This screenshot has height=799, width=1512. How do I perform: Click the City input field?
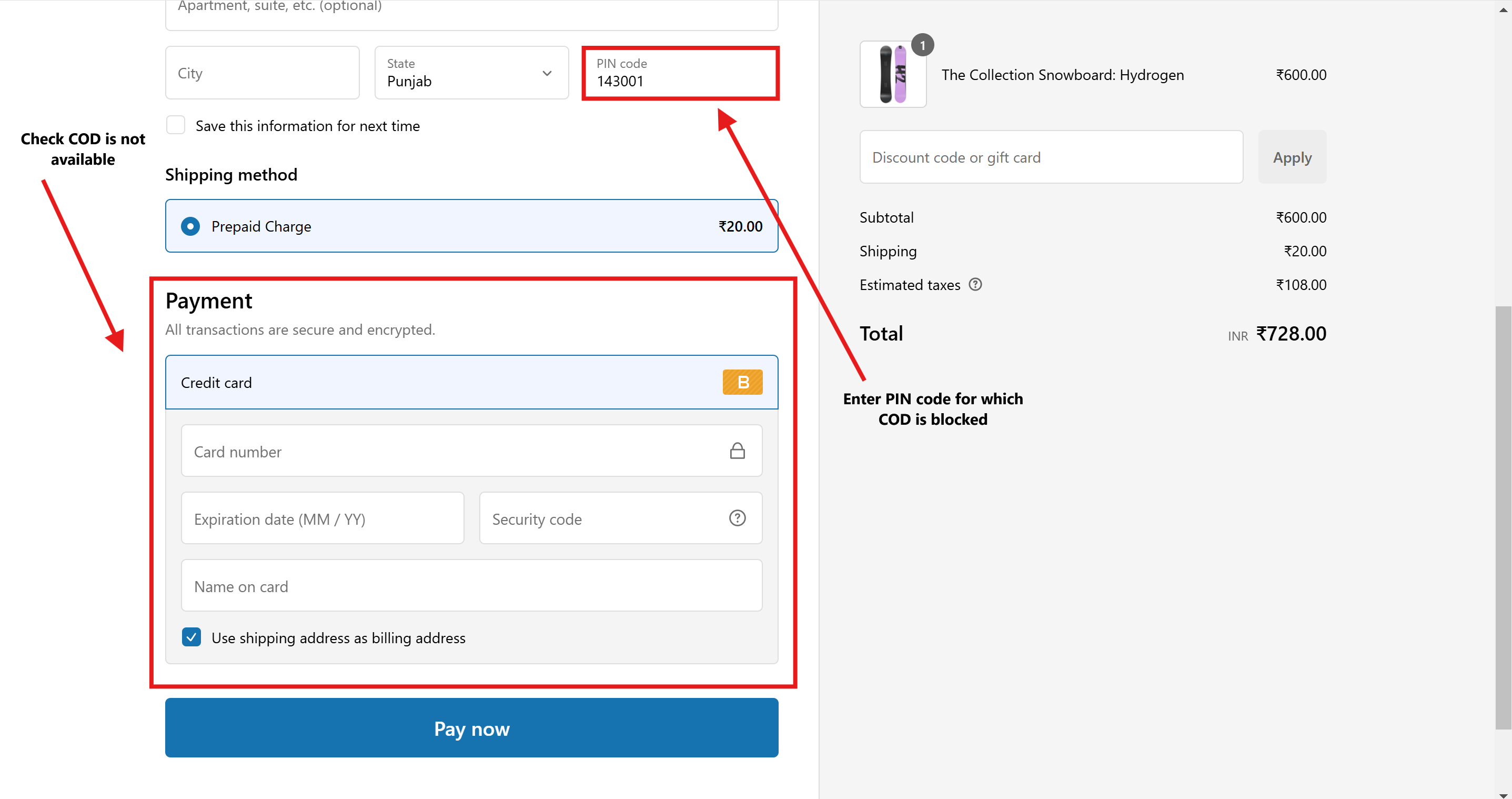[262, 73]
